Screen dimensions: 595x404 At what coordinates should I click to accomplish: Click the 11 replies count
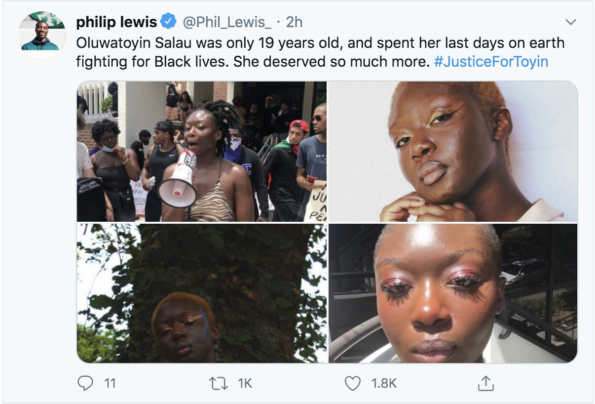pyautogui.click(x=110, y=384)
